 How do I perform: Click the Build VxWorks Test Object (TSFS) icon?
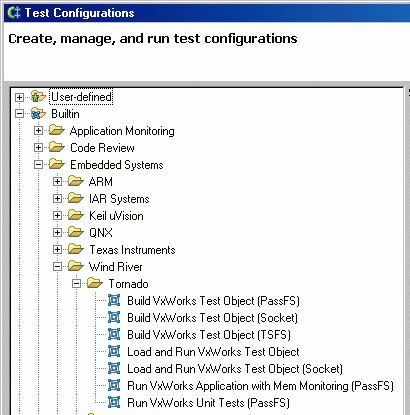point(114,335)
